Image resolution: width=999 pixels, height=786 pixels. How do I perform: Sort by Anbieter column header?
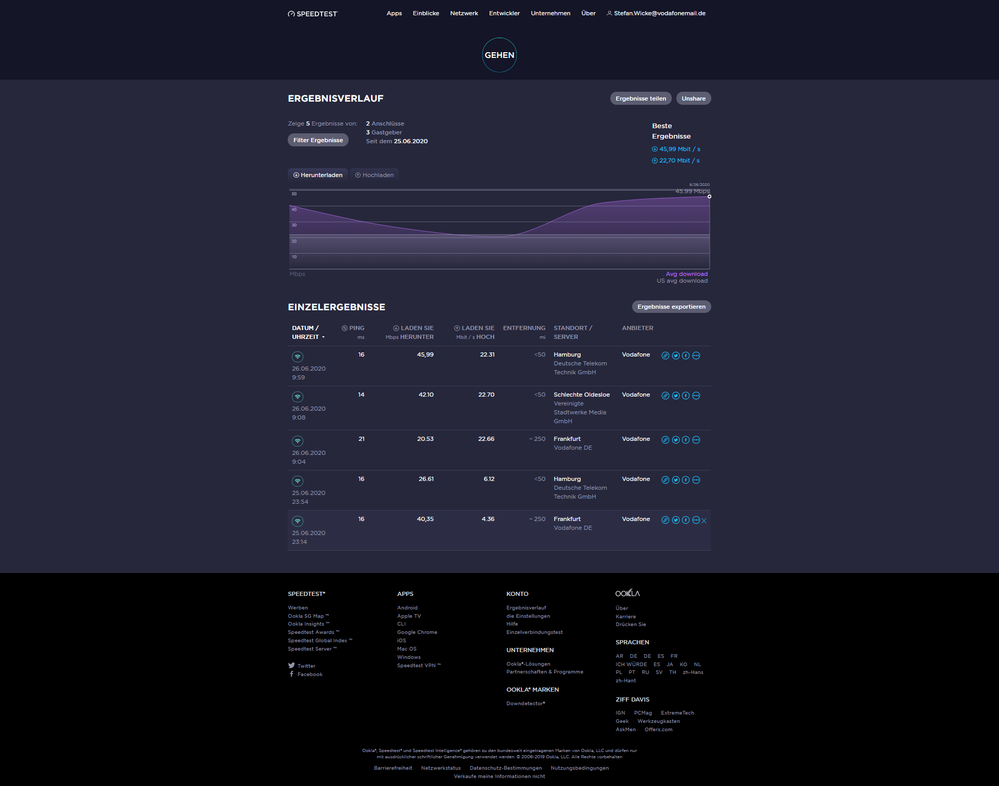637,328
